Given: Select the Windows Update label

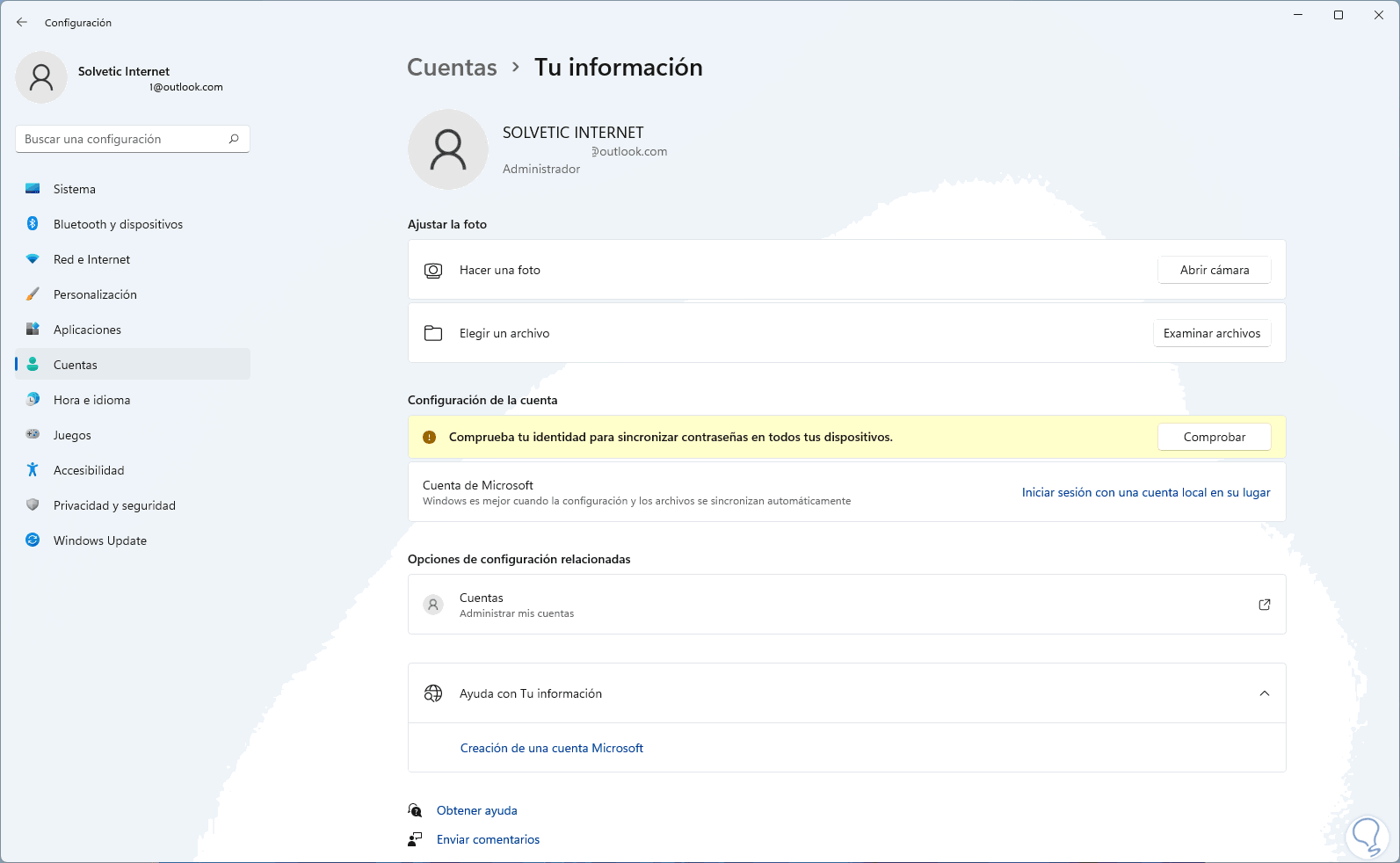Looking at the screenshot, I should [100, 540].
